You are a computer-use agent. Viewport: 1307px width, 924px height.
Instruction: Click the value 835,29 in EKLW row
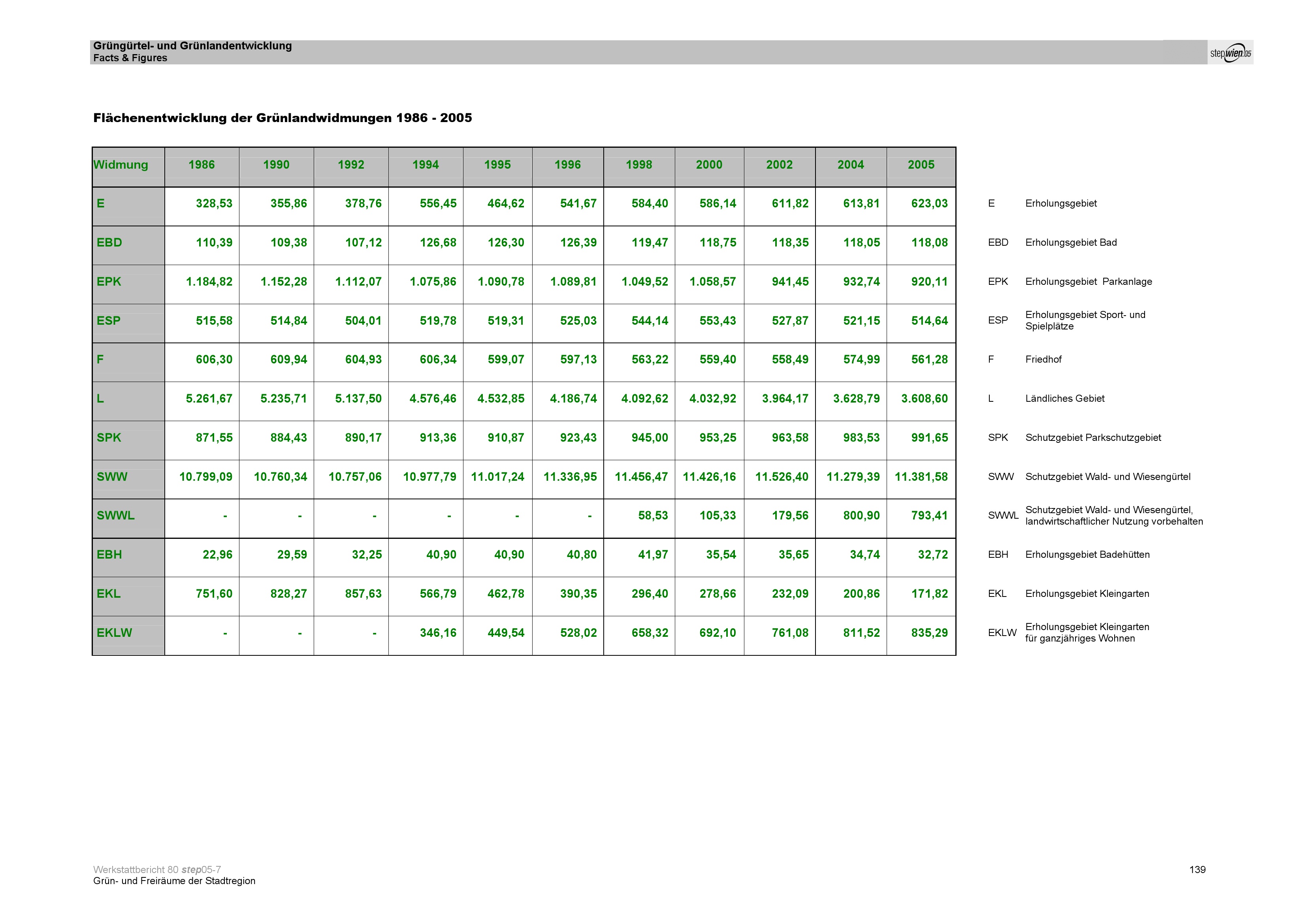pyautogui.click(x=929, y=633)
